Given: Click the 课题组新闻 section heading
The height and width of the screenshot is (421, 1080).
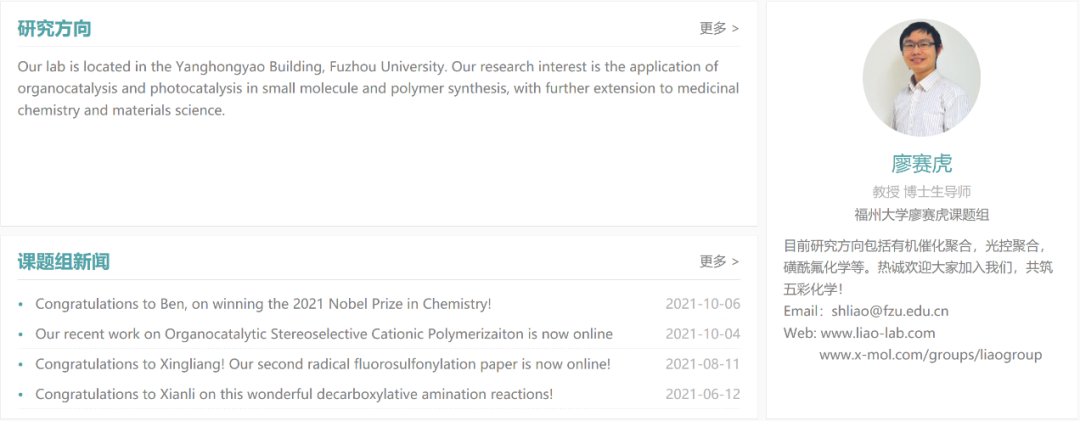Looking at the screenshot, I should click(x=63, y=262).
